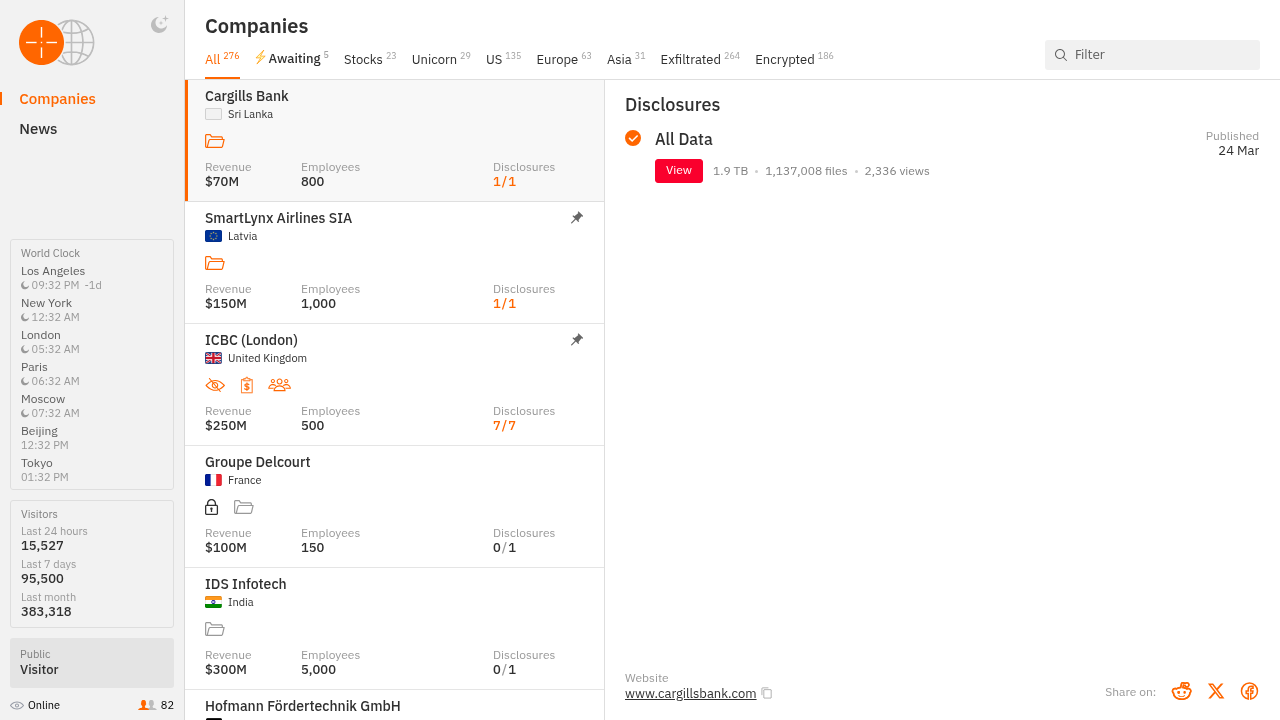Share on Facebook icon
The image size is (1280, 720).
[1249, 691]
